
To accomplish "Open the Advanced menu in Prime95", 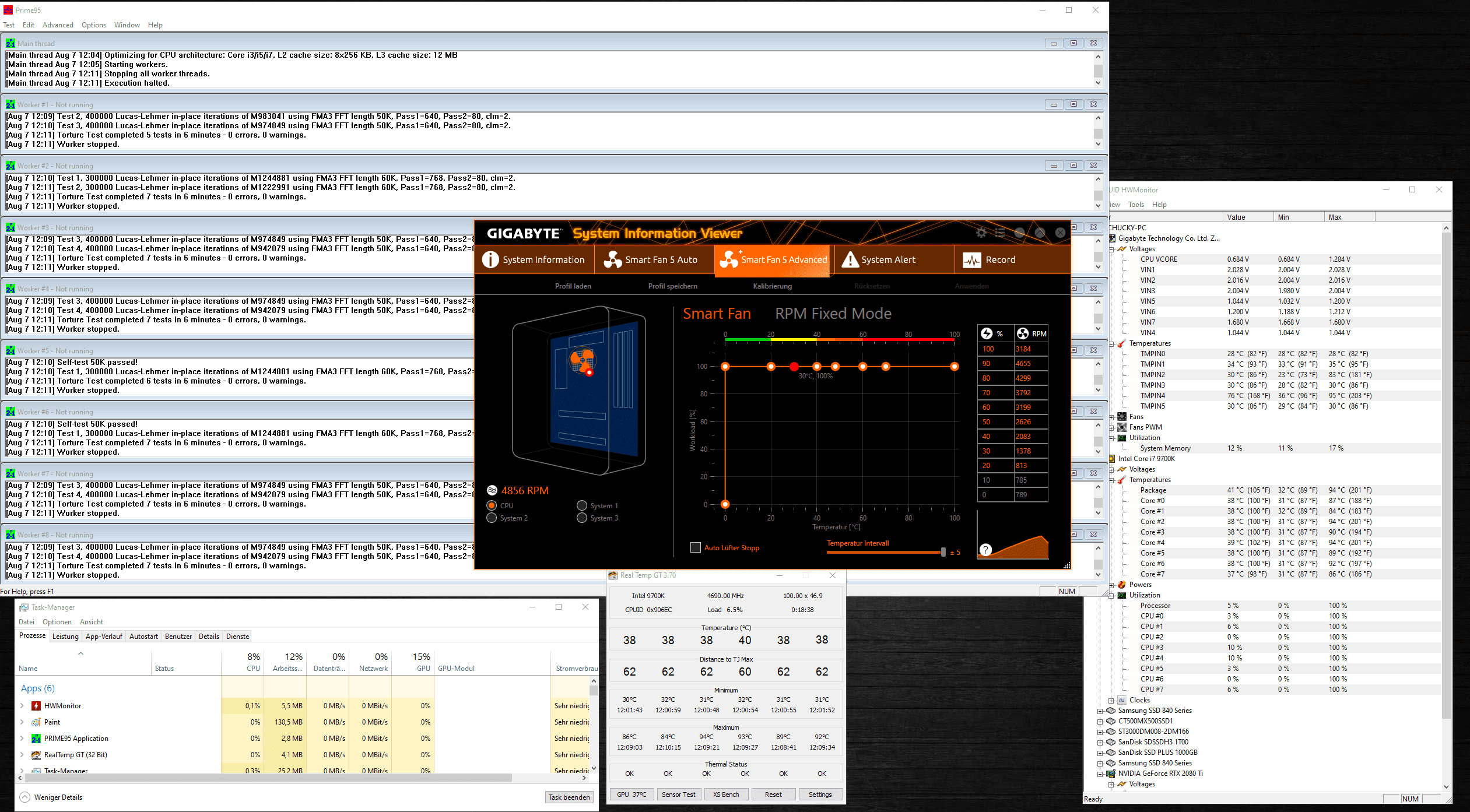I will click(x=58, y=25).
